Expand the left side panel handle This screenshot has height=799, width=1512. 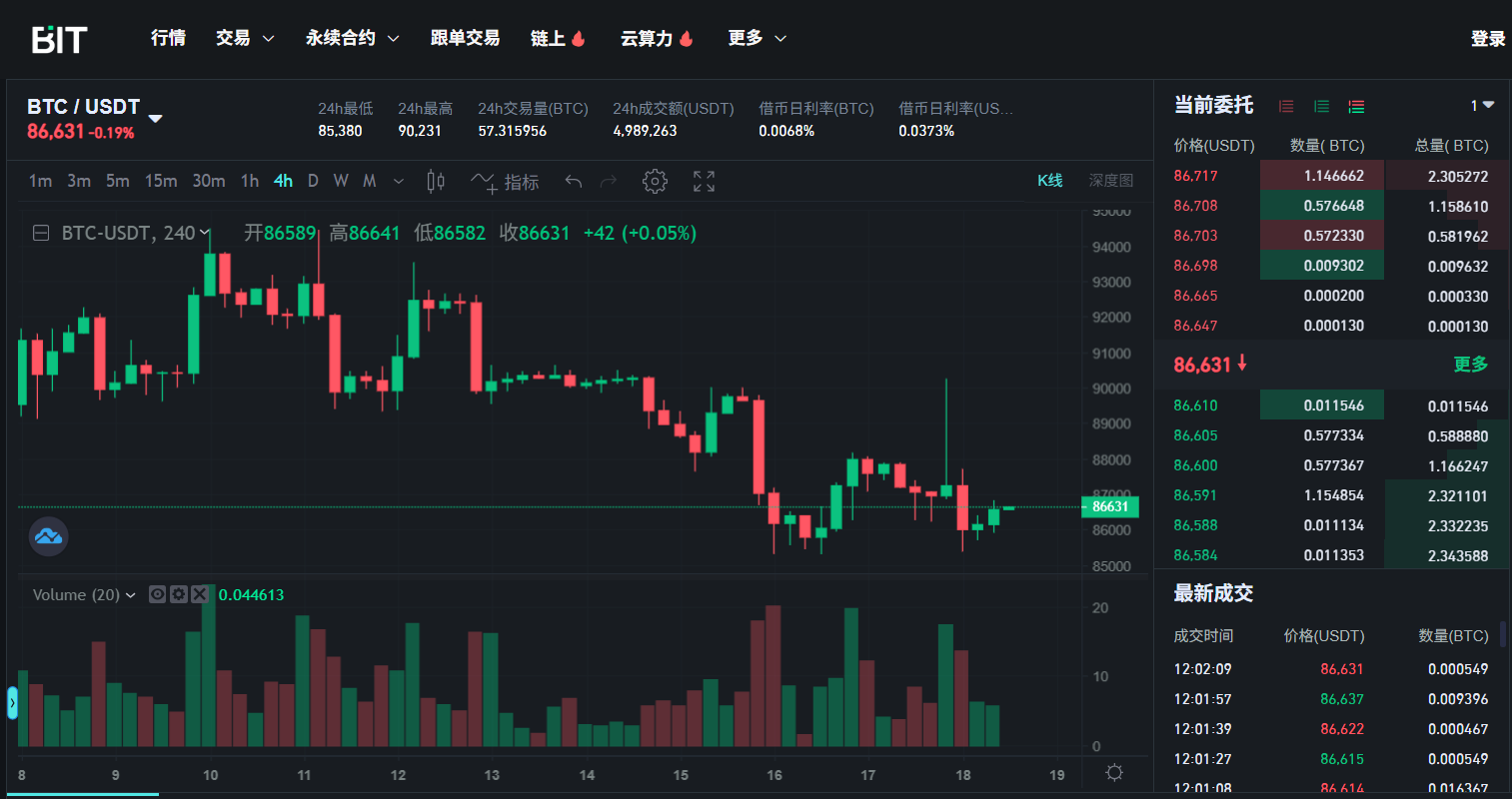pos(12,703)
